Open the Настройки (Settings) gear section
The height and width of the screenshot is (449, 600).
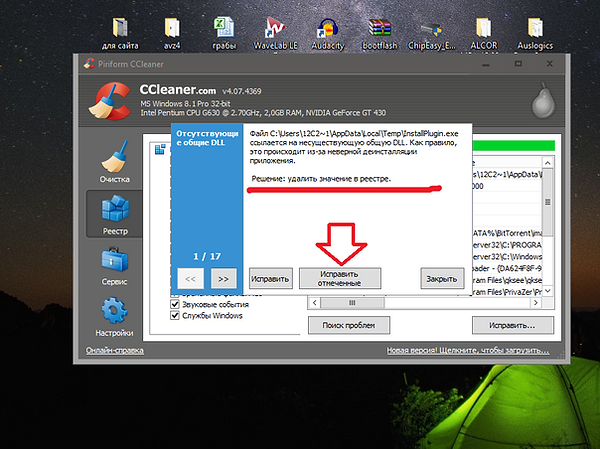pos(114,317)
